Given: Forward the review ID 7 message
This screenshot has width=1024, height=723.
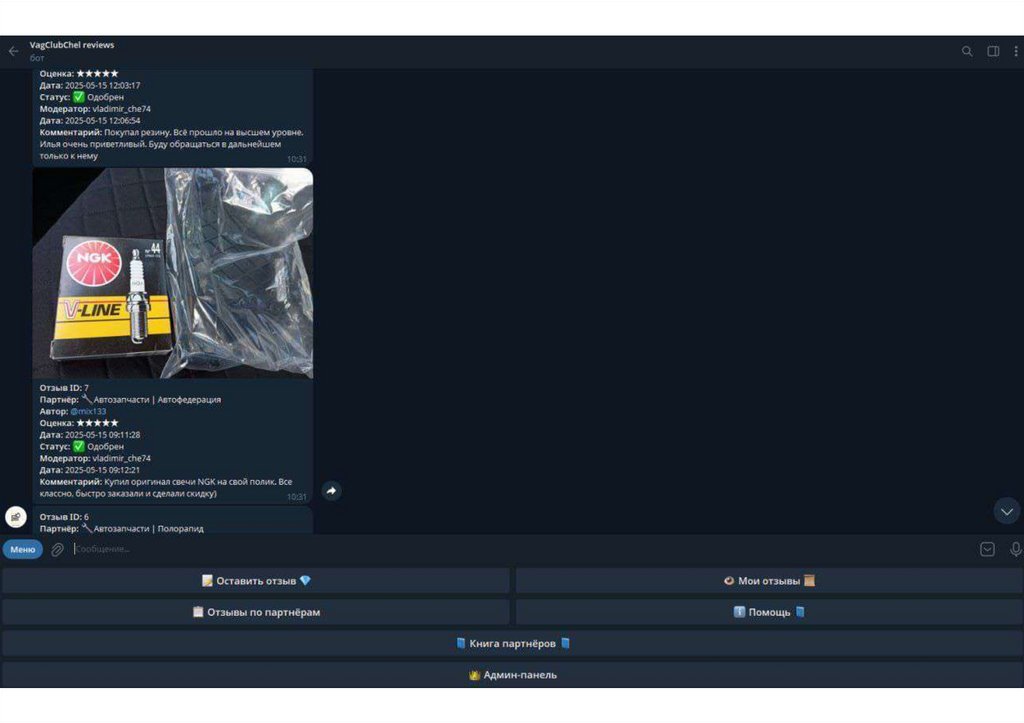Looking at the screenshot, I should click(332, 490).
